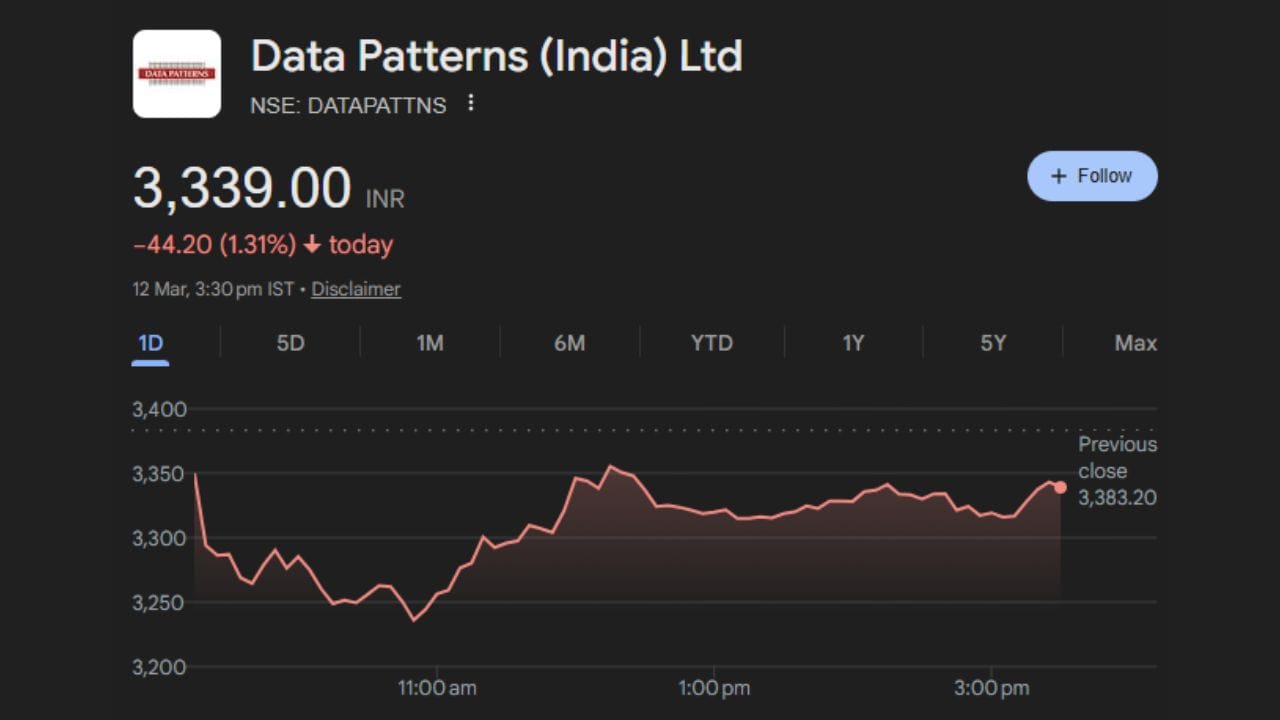Click the NSE: DATAPATTNS ticker text
Viewport: 1280px width, 720px height.
pyautogui.click(x=348, y=105)
